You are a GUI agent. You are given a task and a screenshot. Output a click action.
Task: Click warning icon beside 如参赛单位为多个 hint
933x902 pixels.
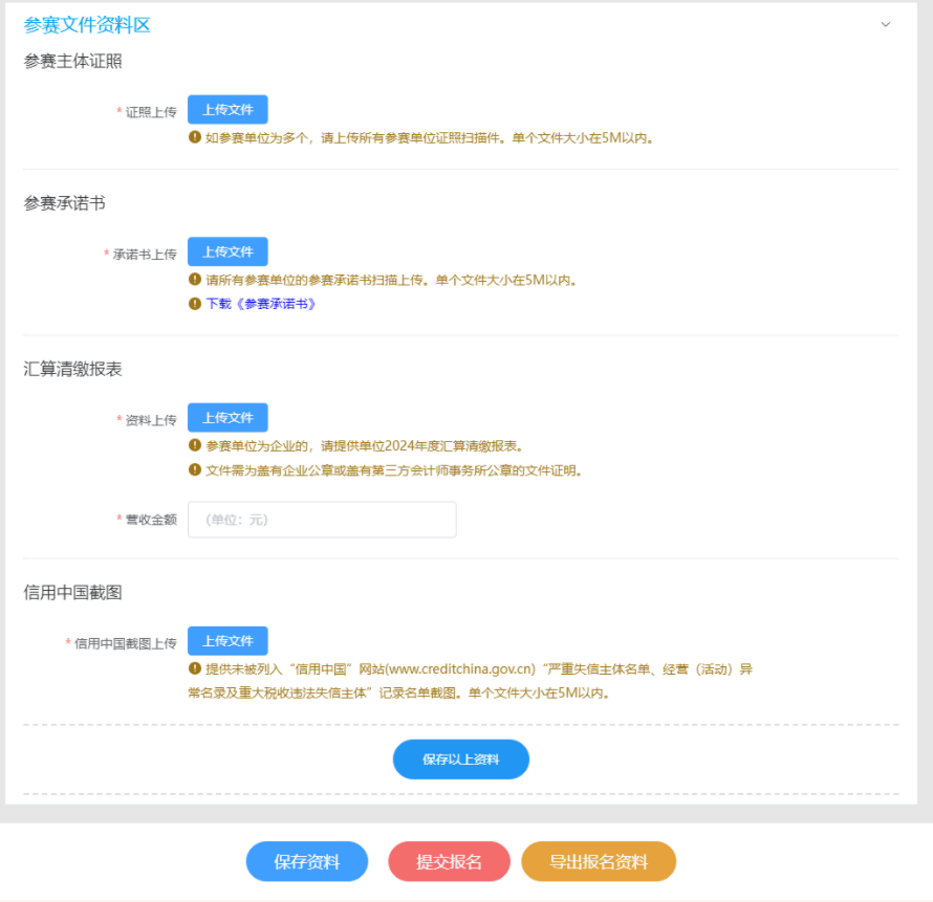(x=195, y=137)
